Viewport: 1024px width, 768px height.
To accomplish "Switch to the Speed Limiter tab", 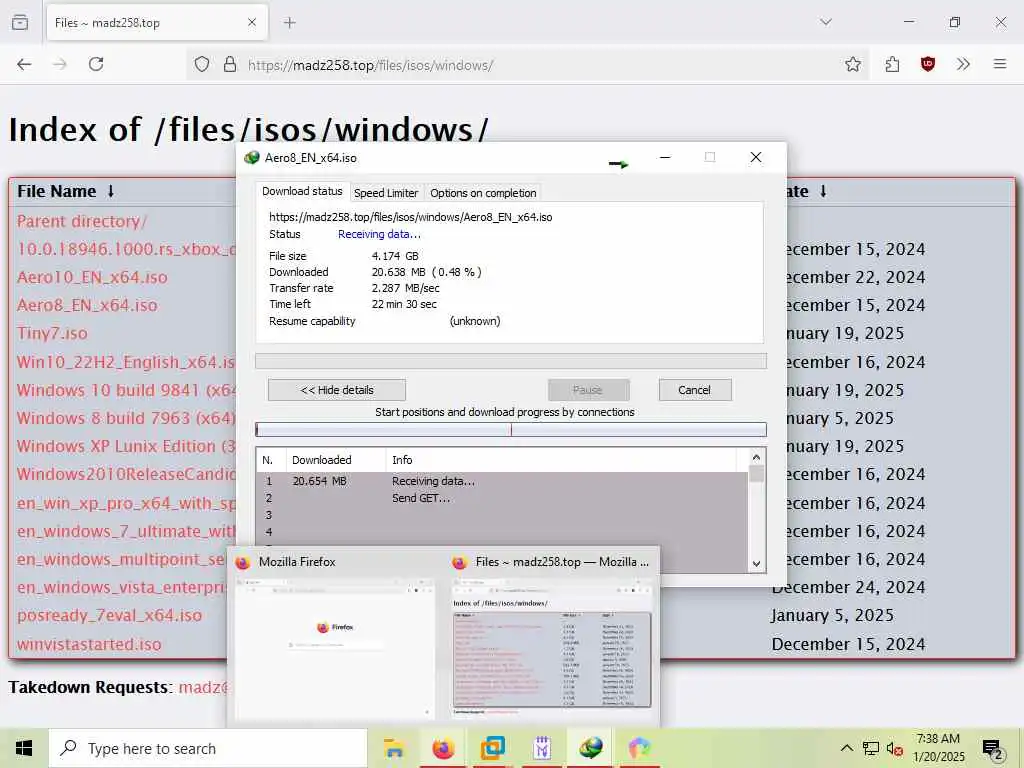I will (x=386, y=193).
